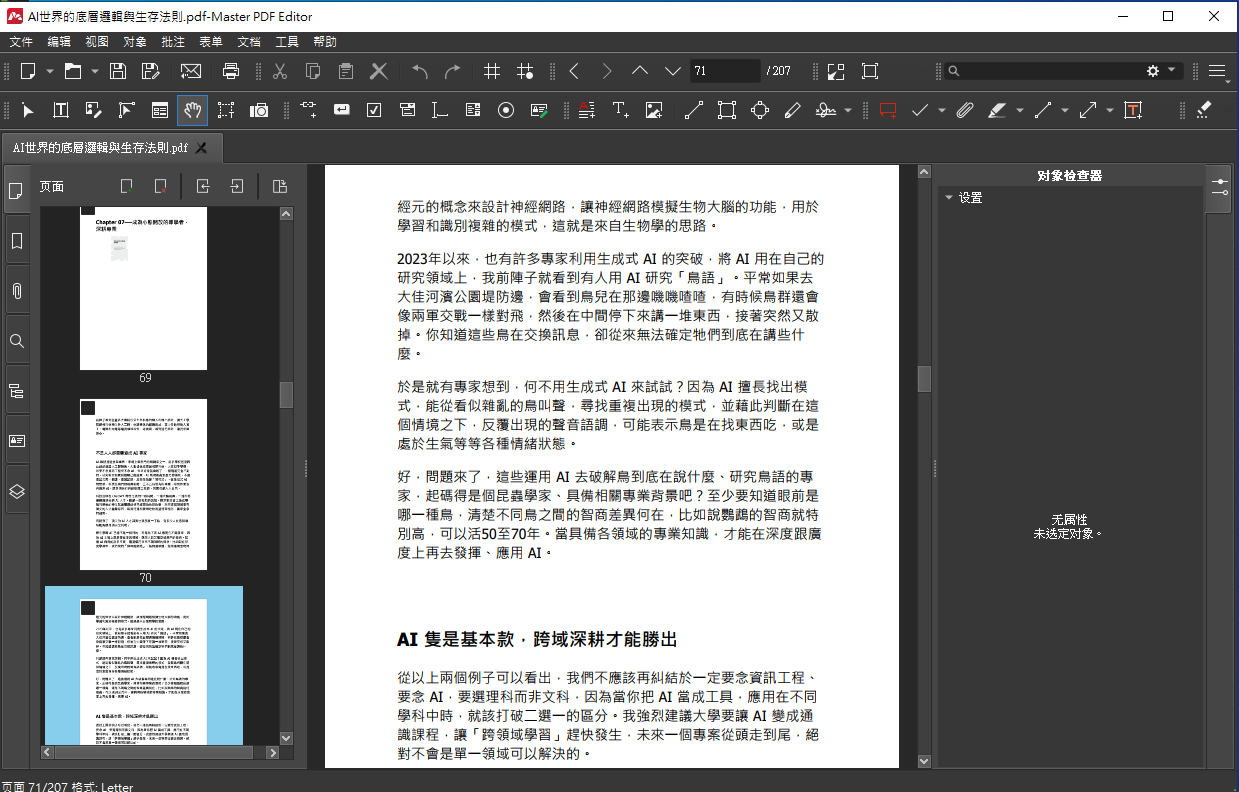This screenshot has height=792, width=1239.
Task: Toggle the Fit Page view icon
Action: click(870, 71)
